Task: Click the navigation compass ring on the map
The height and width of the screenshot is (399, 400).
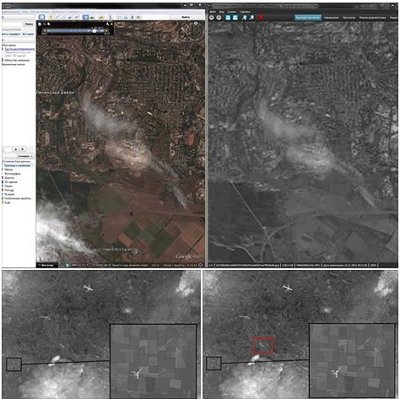Action: coord(196,30)
